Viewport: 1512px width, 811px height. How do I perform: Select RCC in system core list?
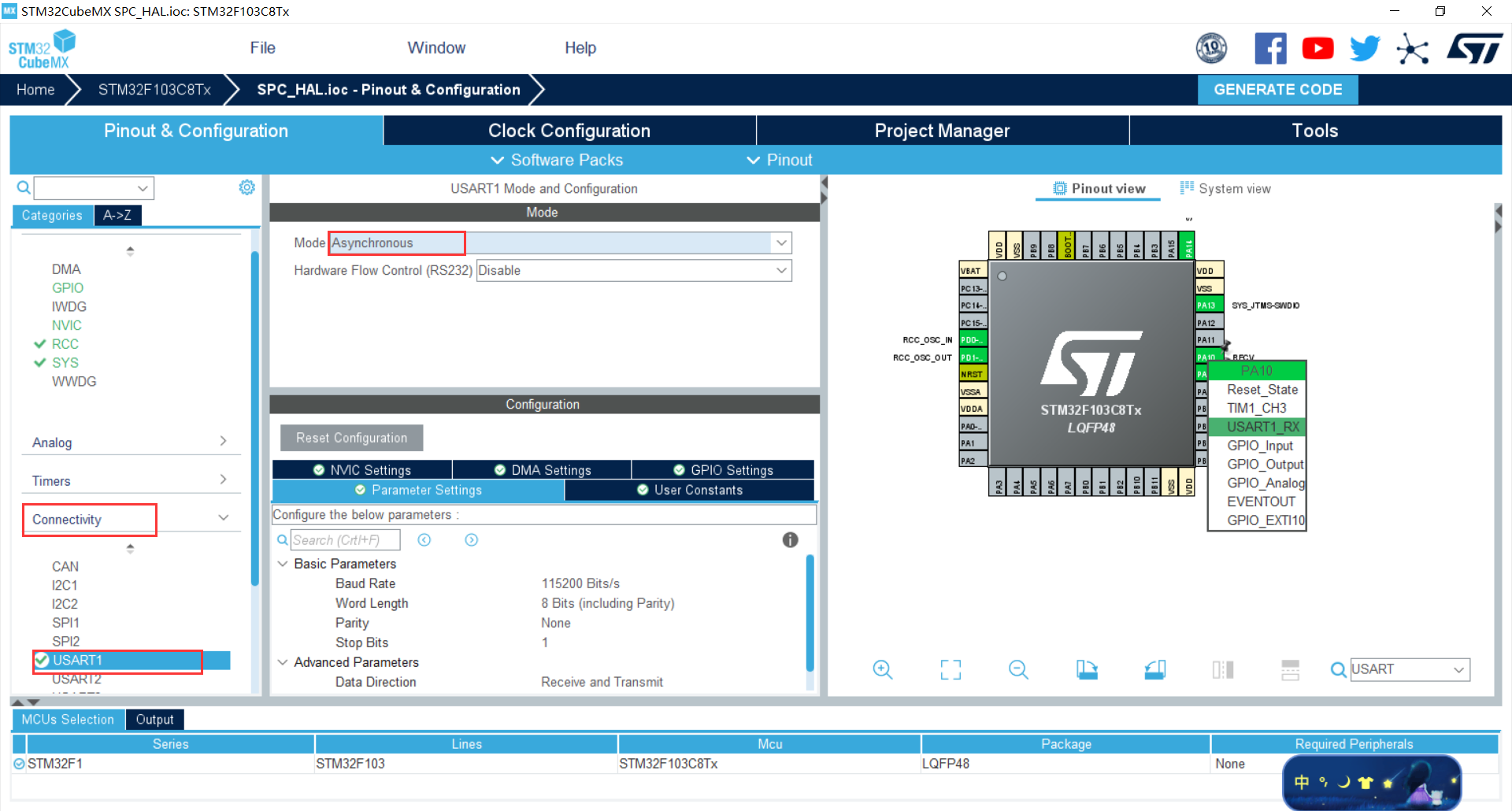click(x=65, y=344)
